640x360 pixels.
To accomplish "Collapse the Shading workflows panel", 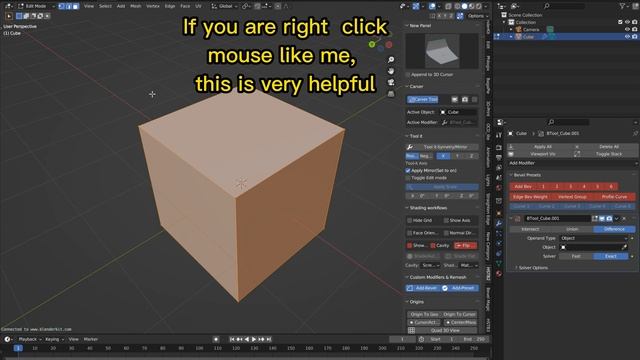I will [427, 208].
